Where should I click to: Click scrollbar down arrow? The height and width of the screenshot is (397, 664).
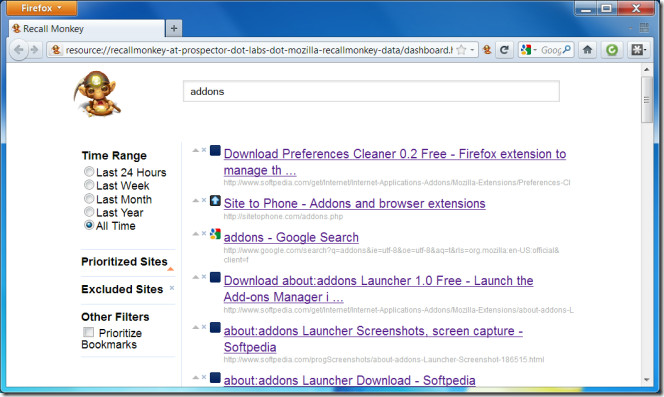tap(647, 379)
